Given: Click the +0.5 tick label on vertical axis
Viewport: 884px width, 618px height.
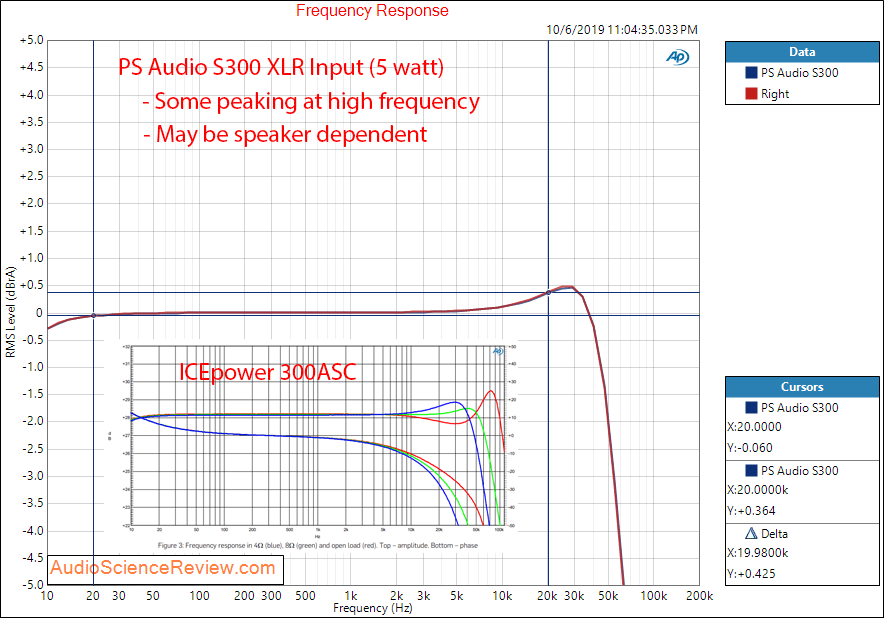Looking at the screenshot, I should pos(32,285).
